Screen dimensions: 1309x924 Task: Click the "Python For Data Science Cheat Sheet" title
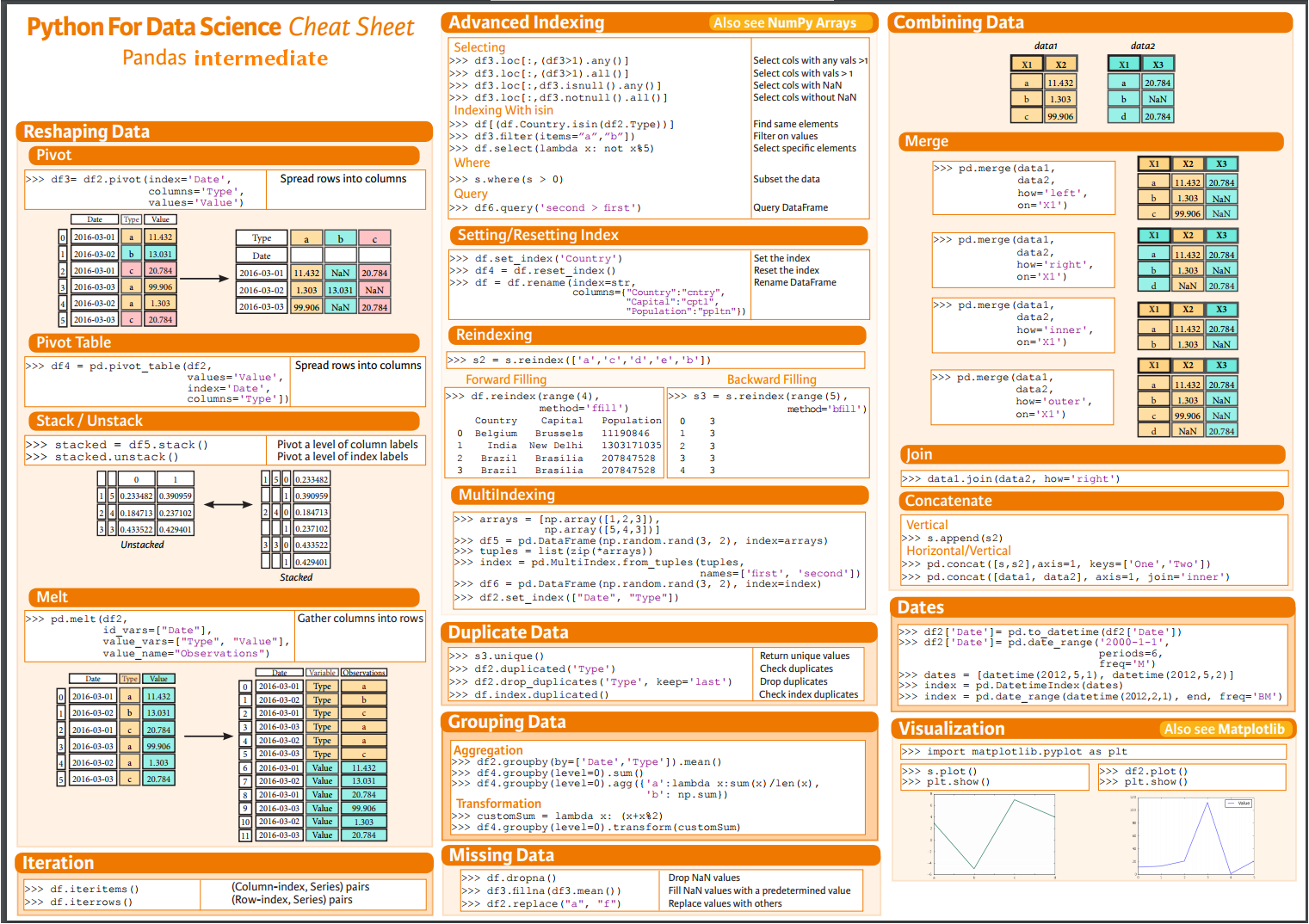tap(220, 28)
